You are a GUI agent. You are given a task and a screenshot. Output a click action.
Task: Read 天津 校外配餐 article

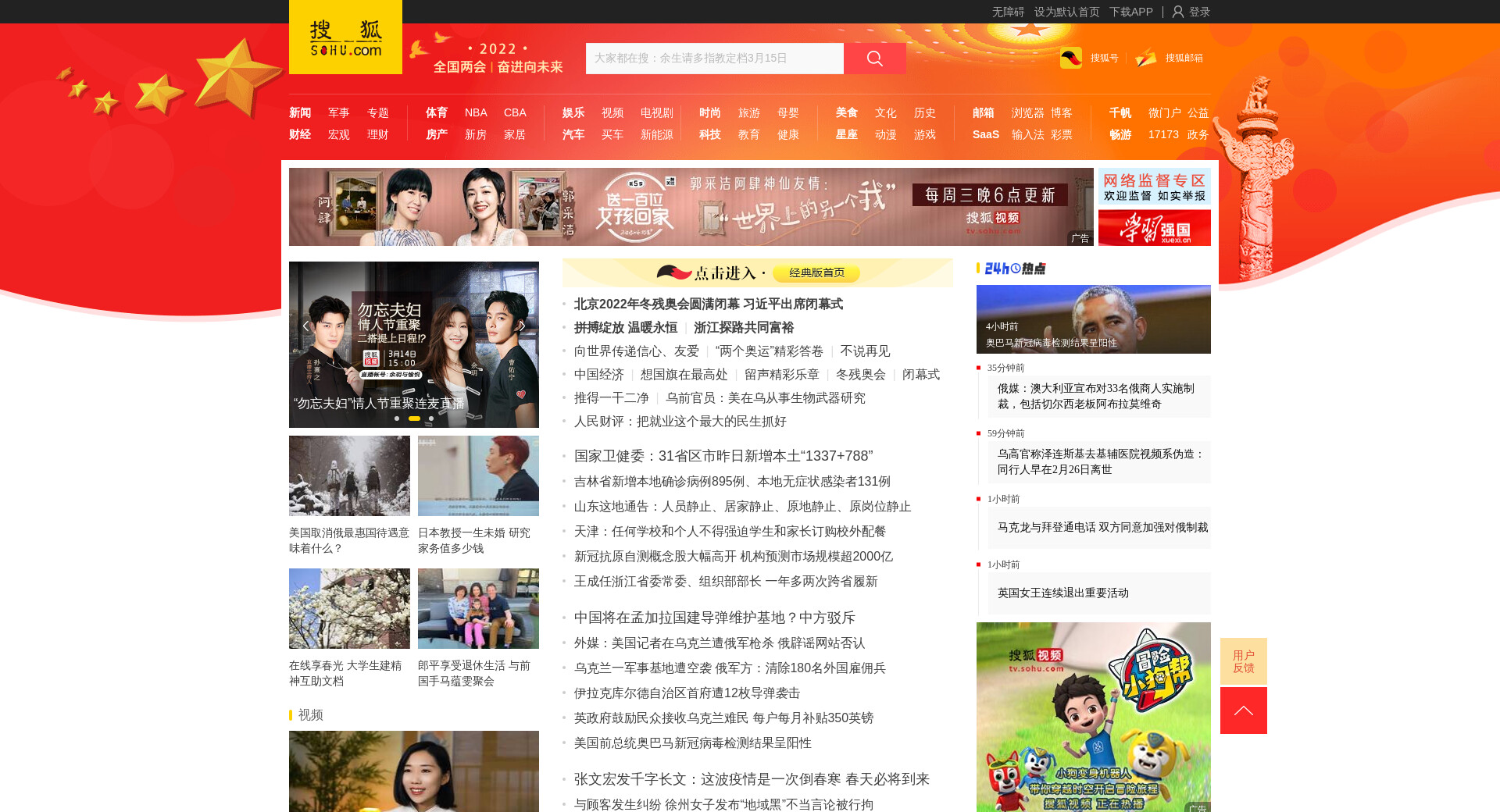(730, 532)
